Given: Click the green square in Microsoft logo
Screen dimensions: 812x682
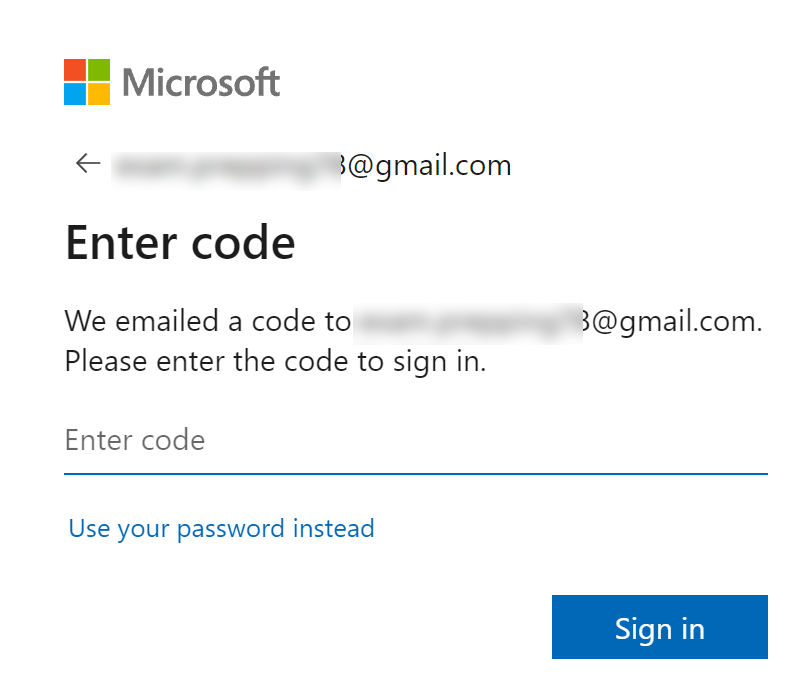Looking at the screenshot, I should [x=99, y=70].
